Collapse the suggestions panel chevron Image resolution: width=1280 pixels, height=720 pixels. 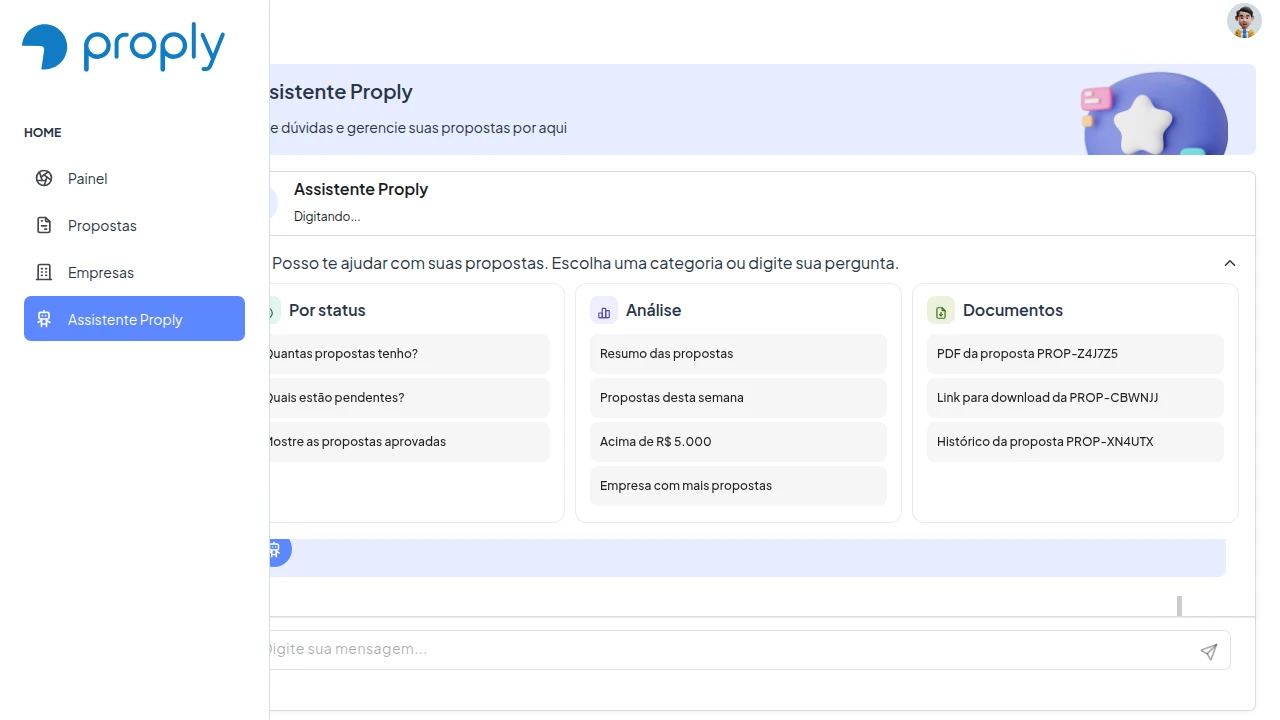click(1230, 263)
